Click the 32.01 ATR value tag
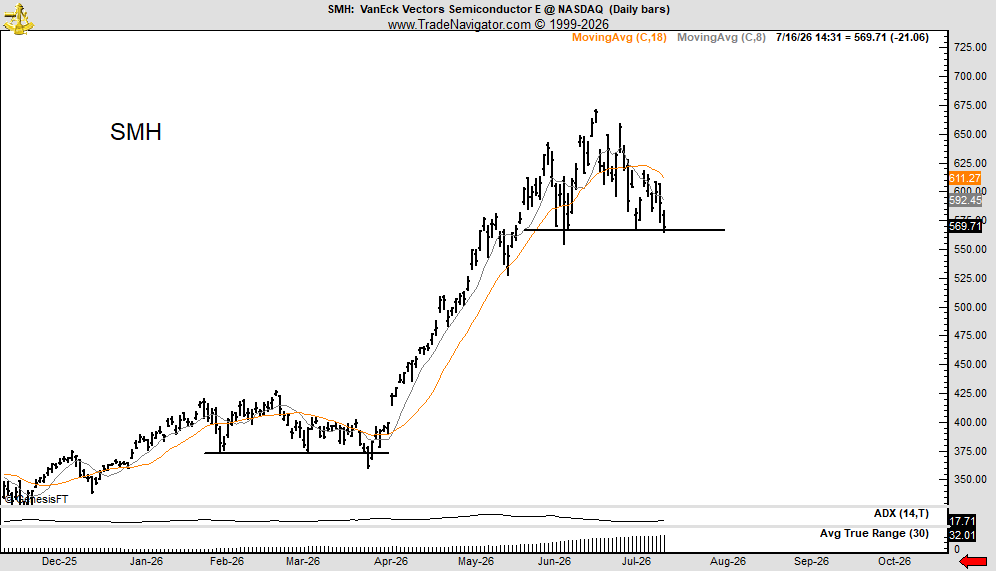This screenshot has width=996, height=571. tap(962, 535)
